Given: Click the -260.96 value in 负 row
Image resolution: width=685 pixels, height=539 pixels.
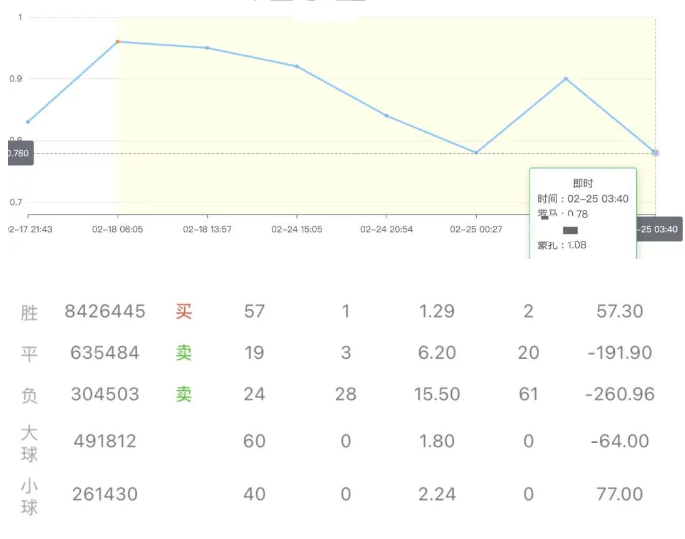Looking at the screenshot, I should point(620,394).
